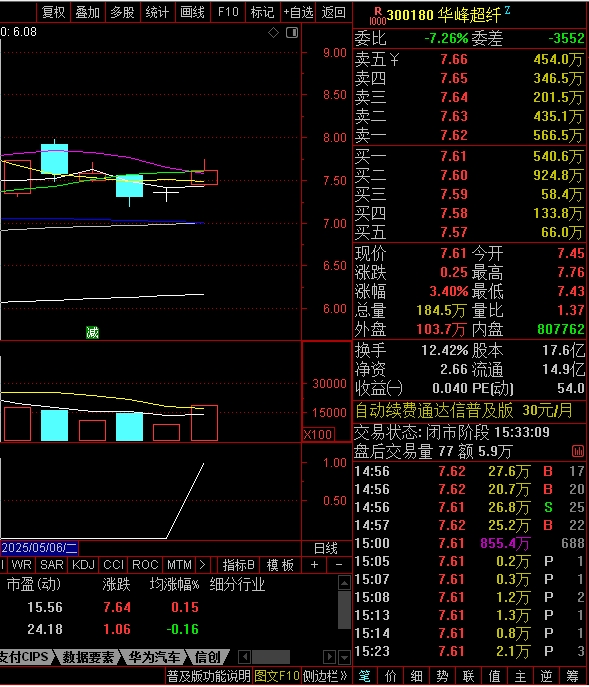
Task: Click the green 减 marker on chart
Action: (92, 333)
